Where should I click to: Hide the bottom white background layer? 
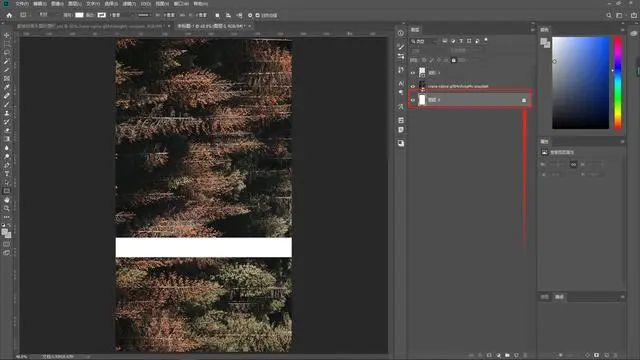413,100
